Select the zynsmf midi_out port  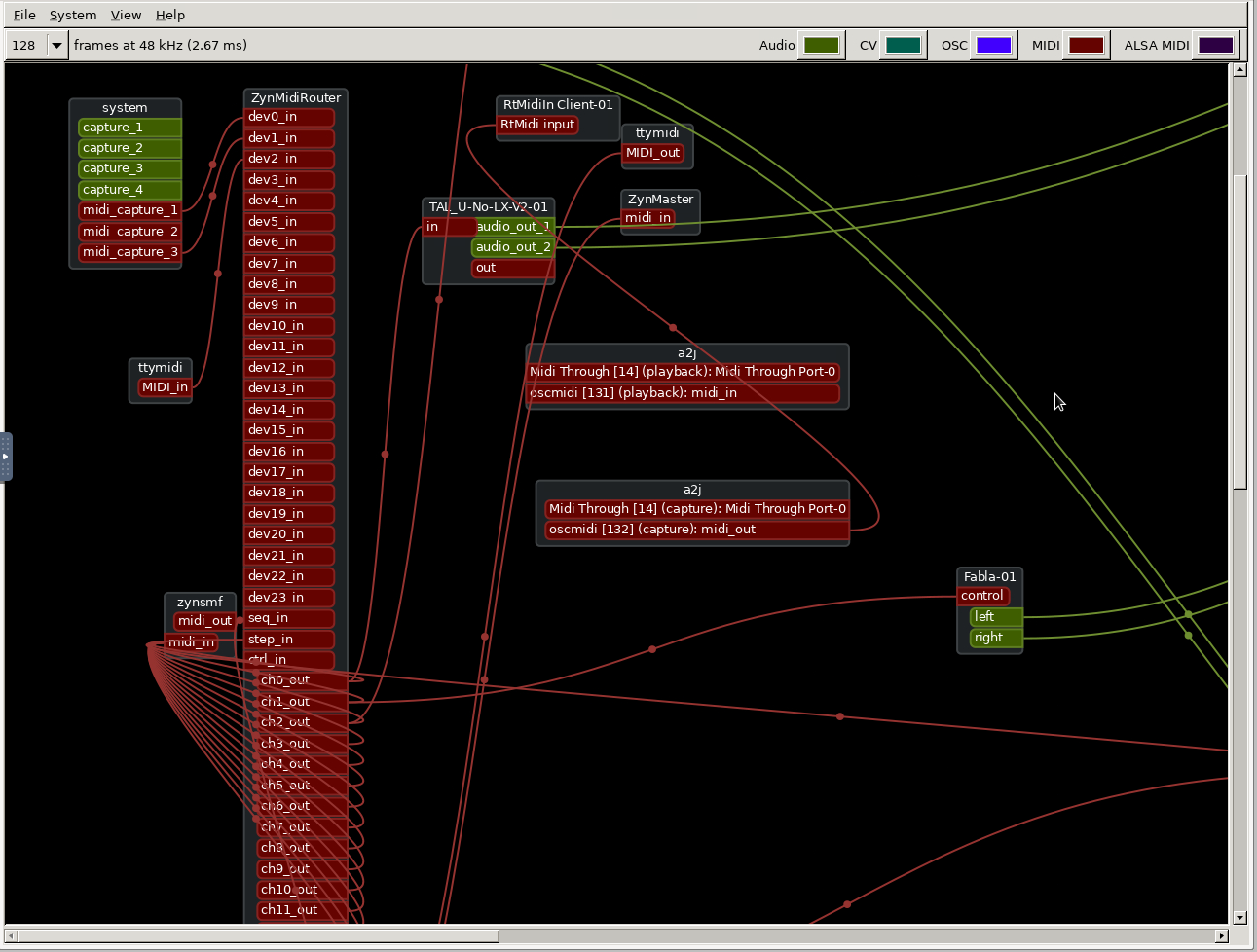pos(203,621)
